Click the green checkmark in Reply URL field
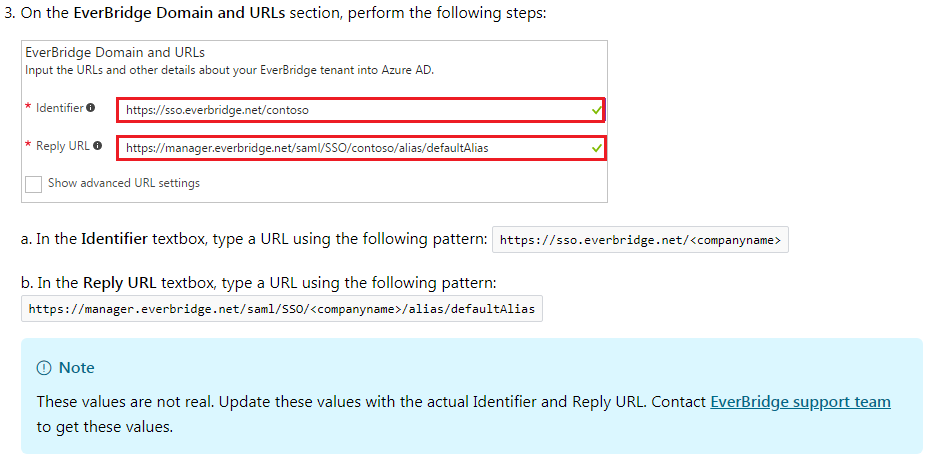 [x=596, y=148]
